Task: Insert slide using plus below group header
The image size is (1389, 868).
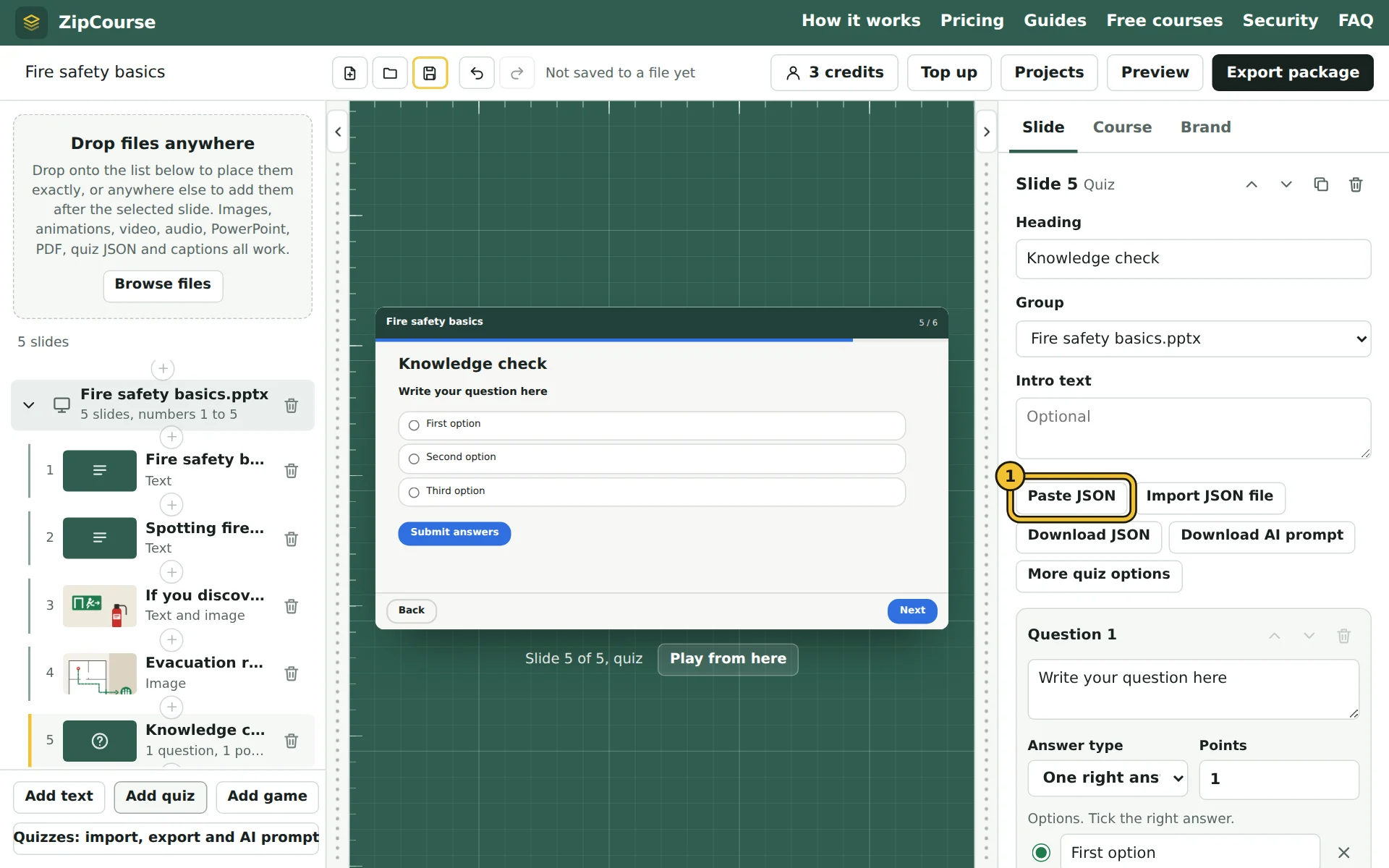Action: [x=171, y=437]
